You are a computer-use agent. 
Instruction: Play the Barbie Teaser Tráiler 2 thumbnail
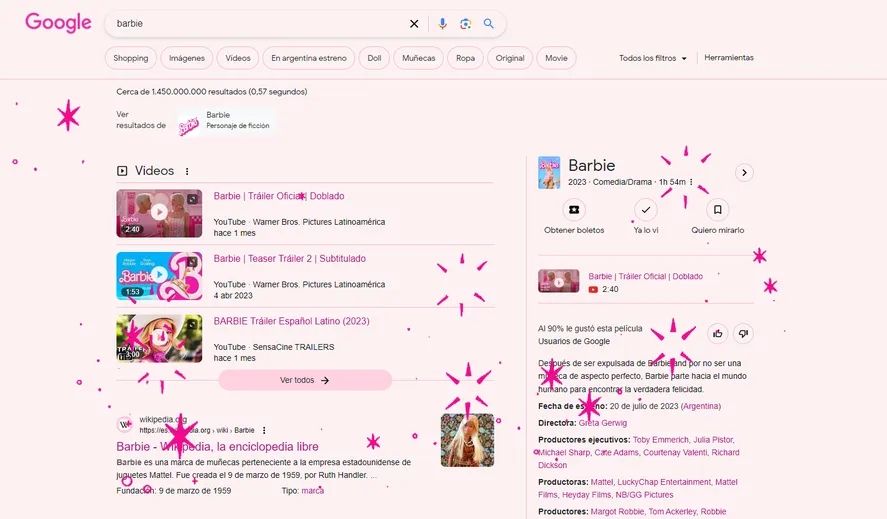point(159,276)
